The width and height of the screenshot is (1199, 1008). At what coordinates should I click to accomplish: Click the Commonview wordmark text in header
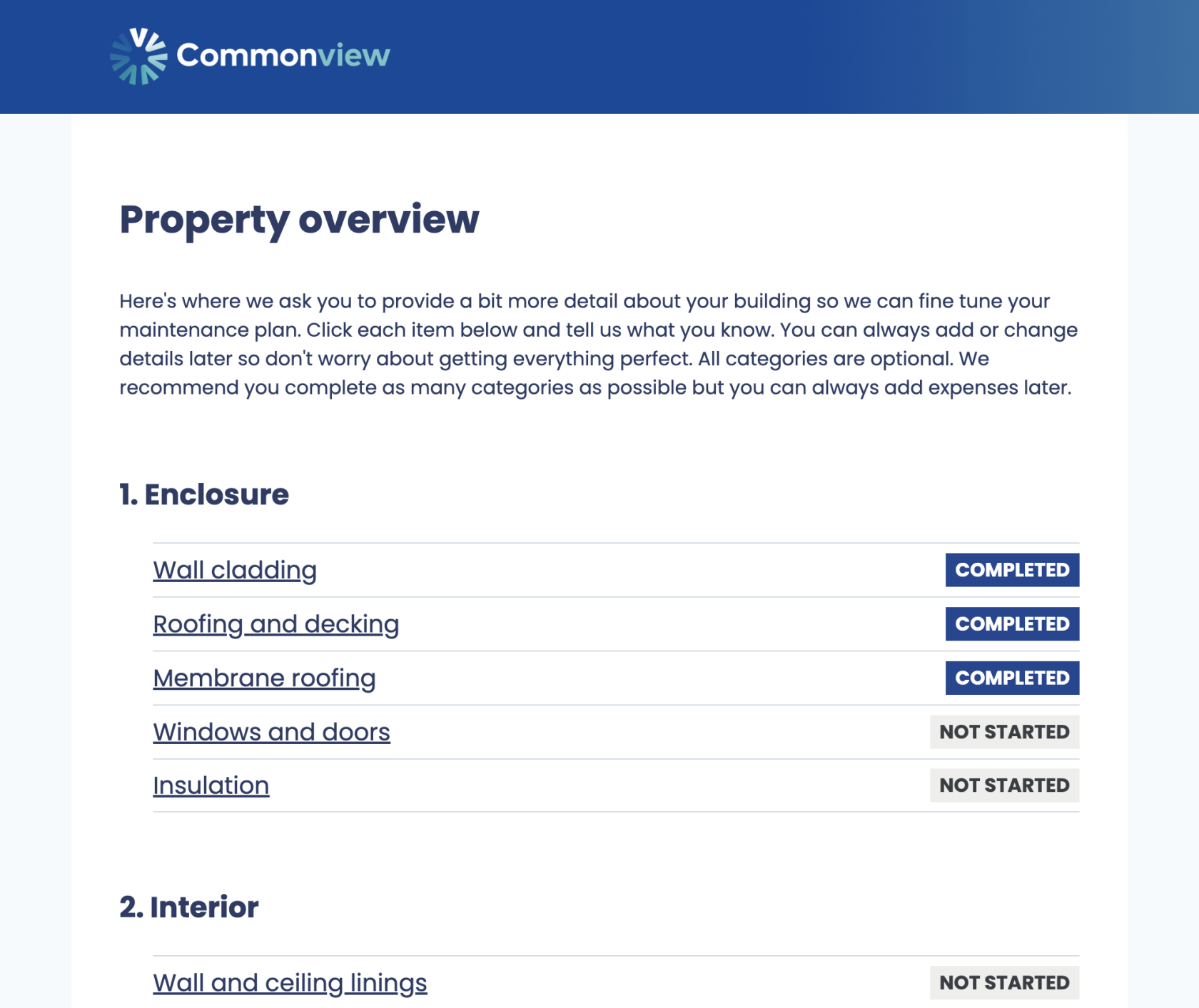[x=283, y=56]
